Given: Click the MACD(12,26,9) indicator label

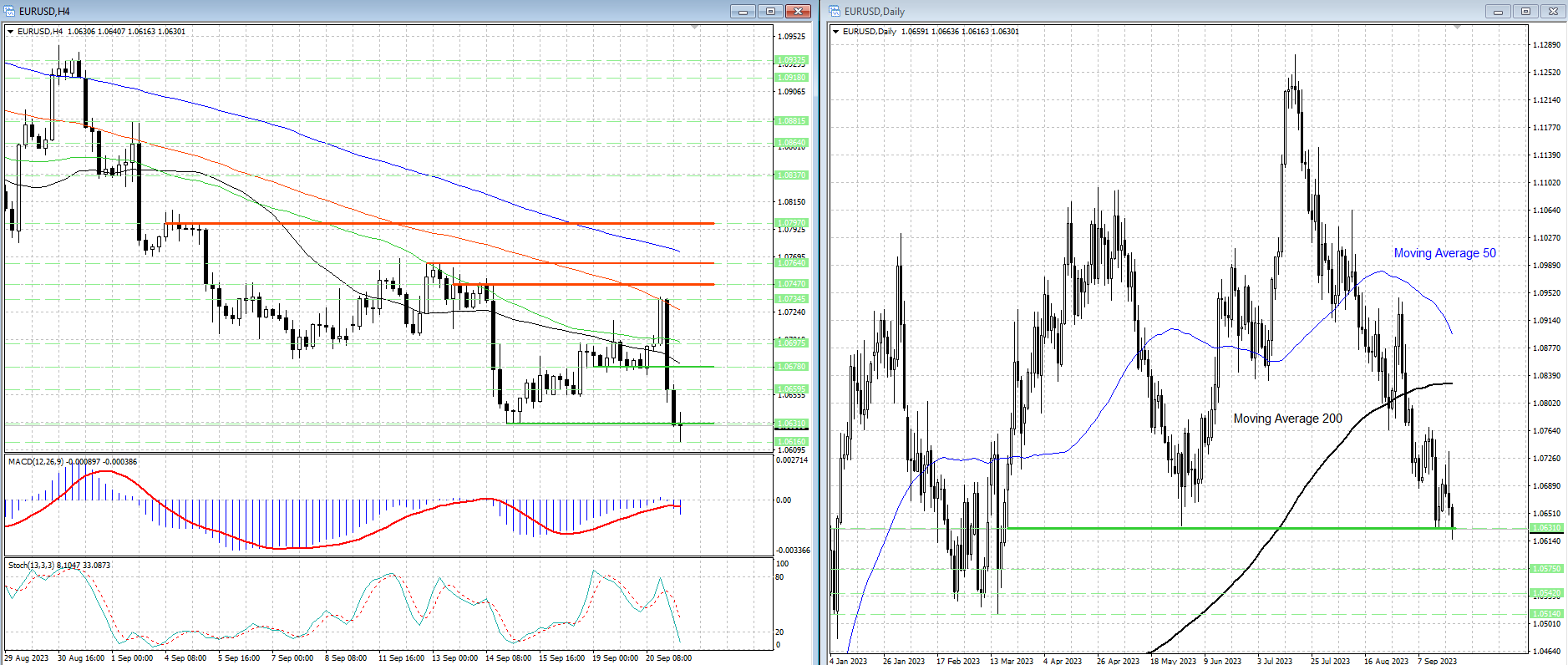Looking at the screenshot, I should 33,461.
